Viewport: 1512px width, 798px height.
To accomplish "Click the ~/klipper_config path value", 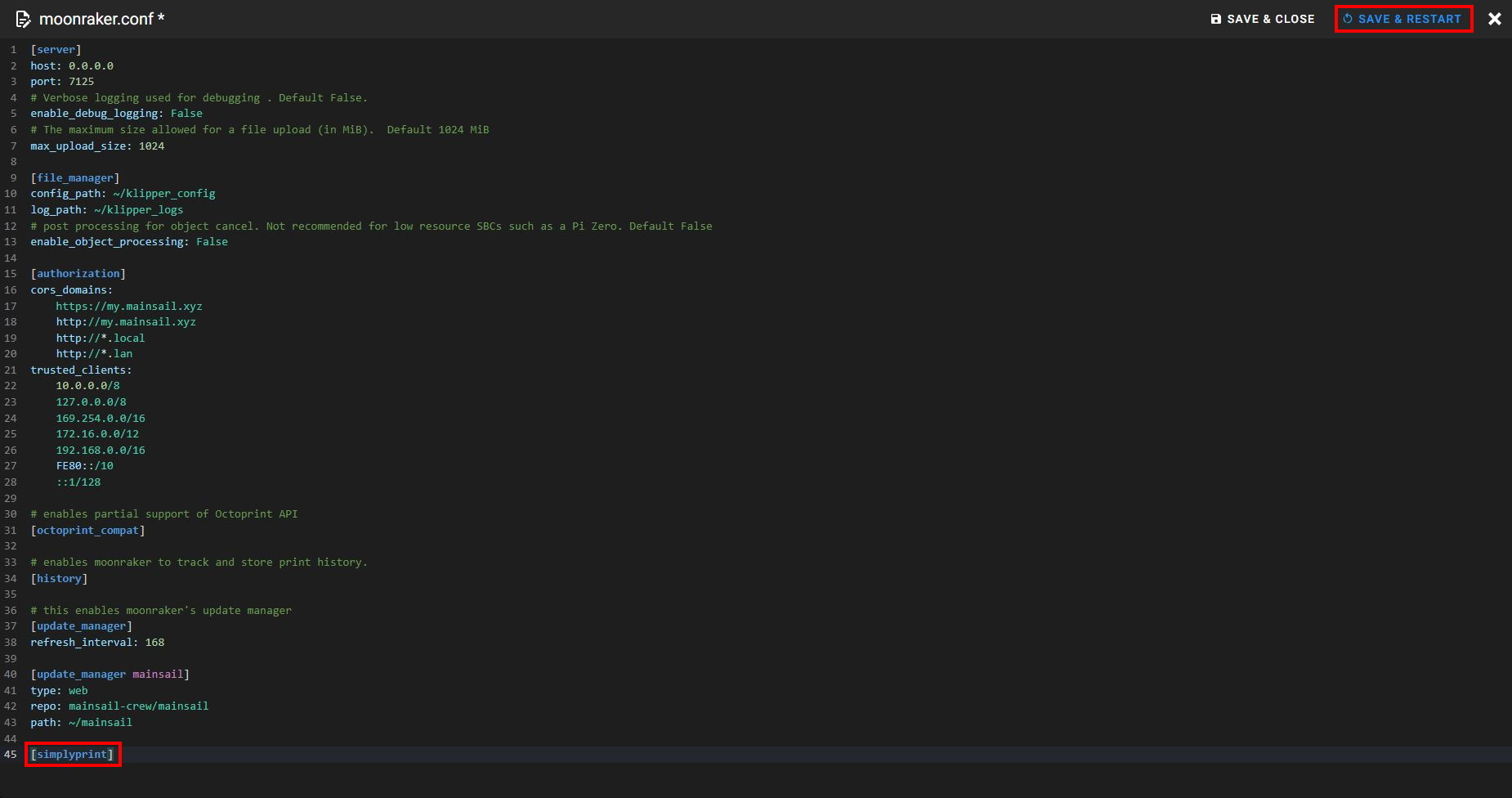I will (x=163, y=194).
